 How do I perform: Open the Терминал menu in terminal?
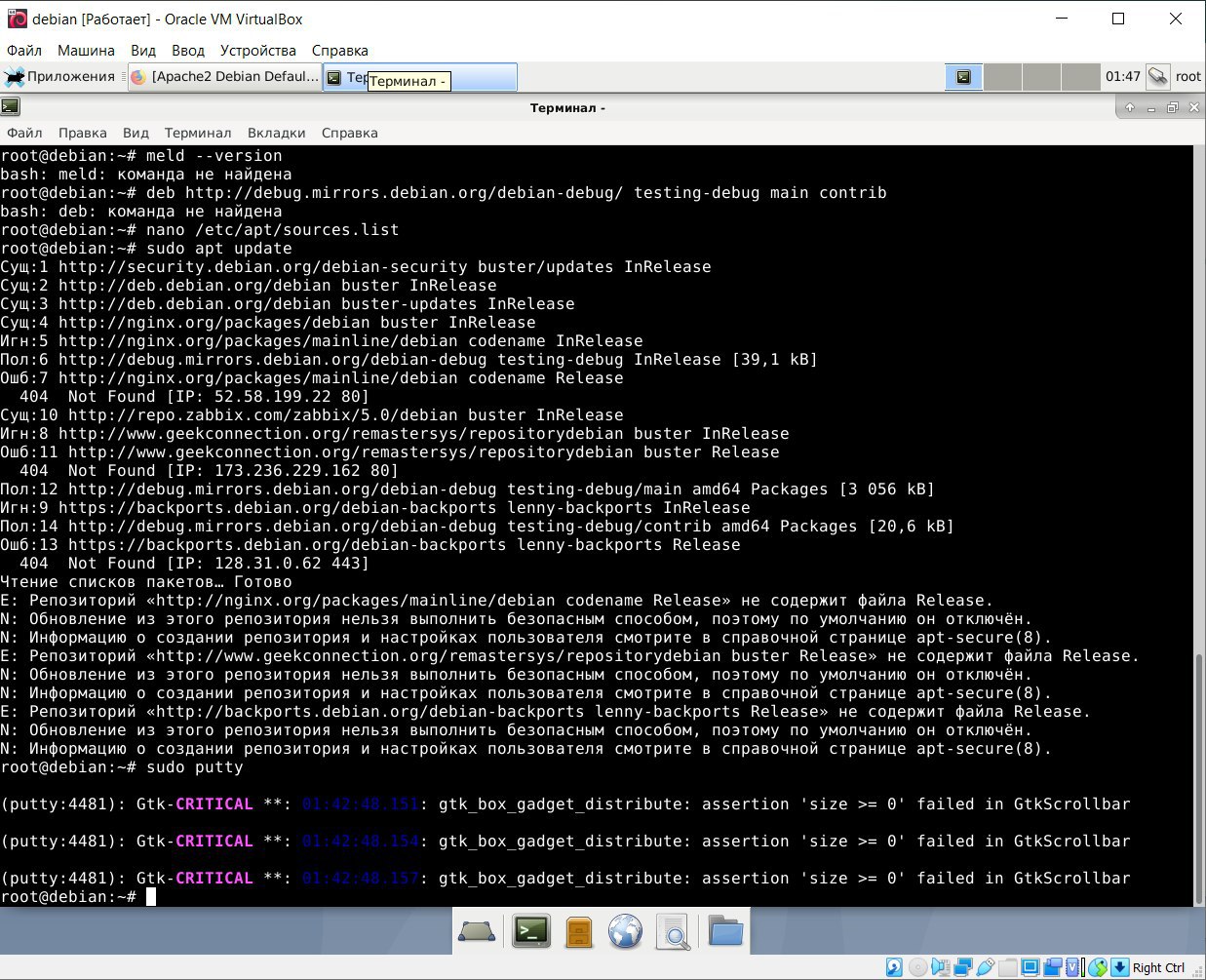coord(198,133)
